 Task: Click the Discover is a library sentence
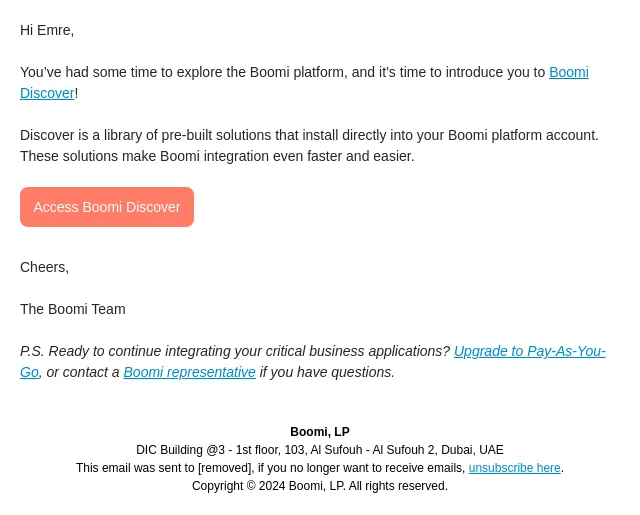(309, 135)
